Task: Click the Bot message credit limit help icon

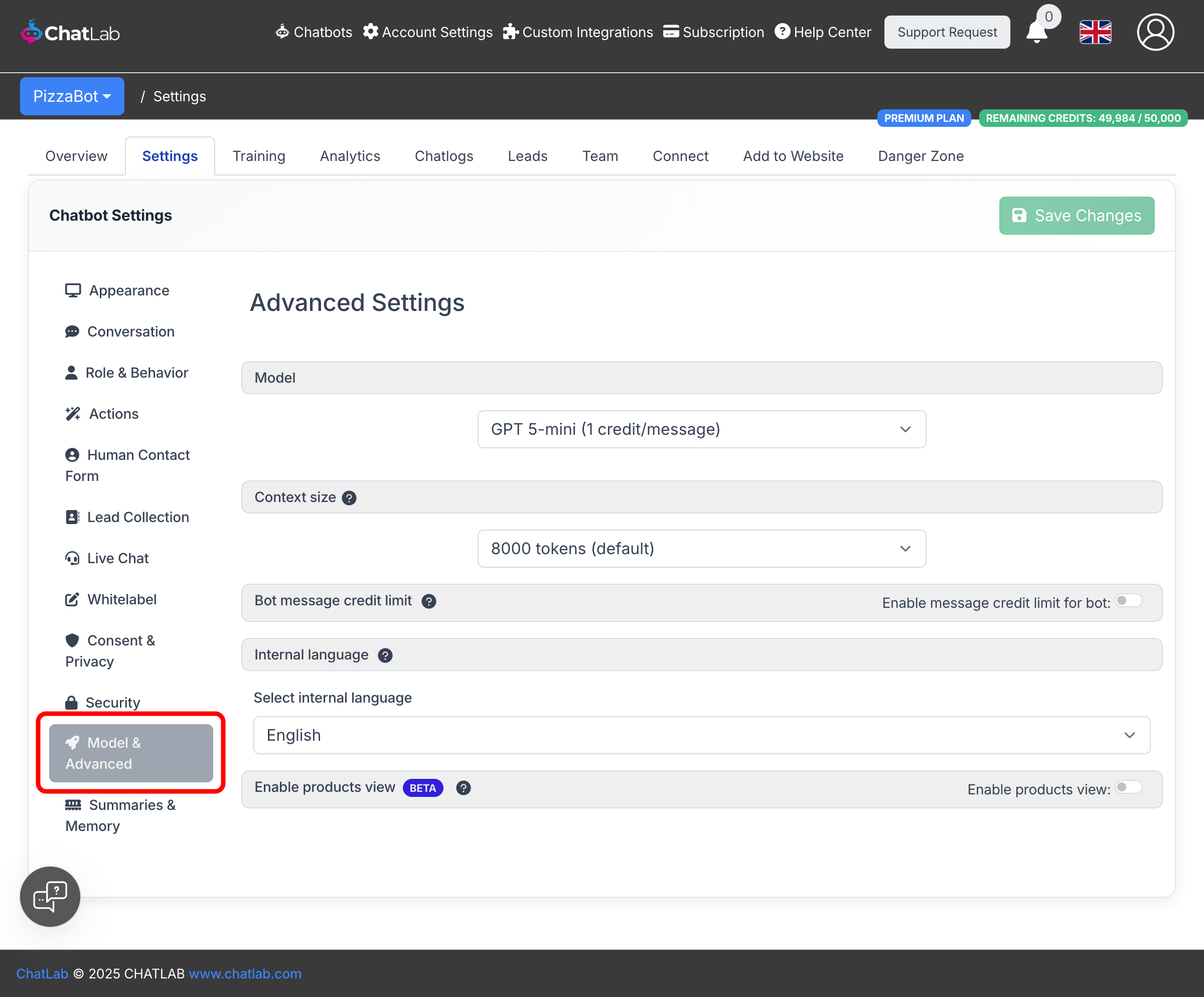Action: click(x=429, y=601)
